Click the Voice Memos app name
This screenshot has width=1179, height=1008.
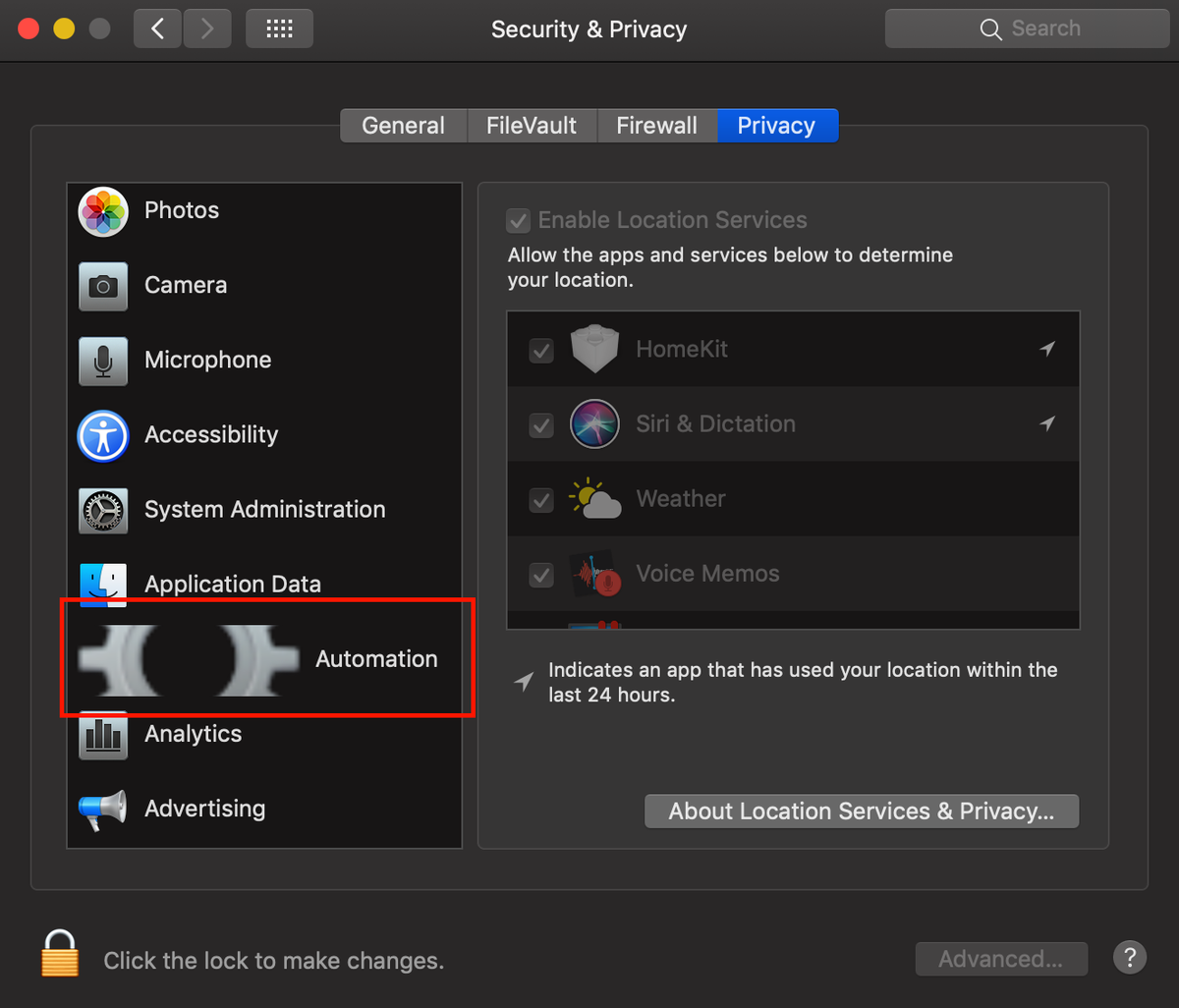point(707,573)
